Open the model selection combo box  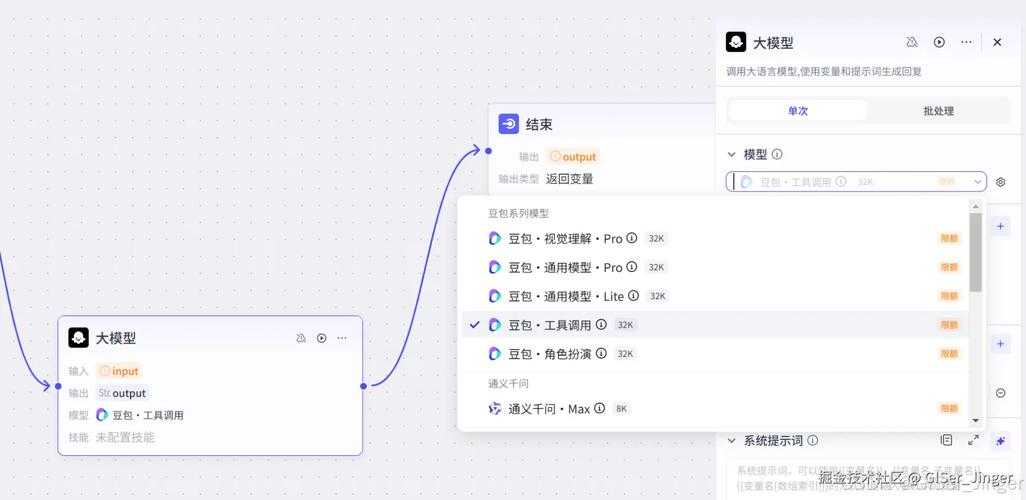click(x=856, y=181)
